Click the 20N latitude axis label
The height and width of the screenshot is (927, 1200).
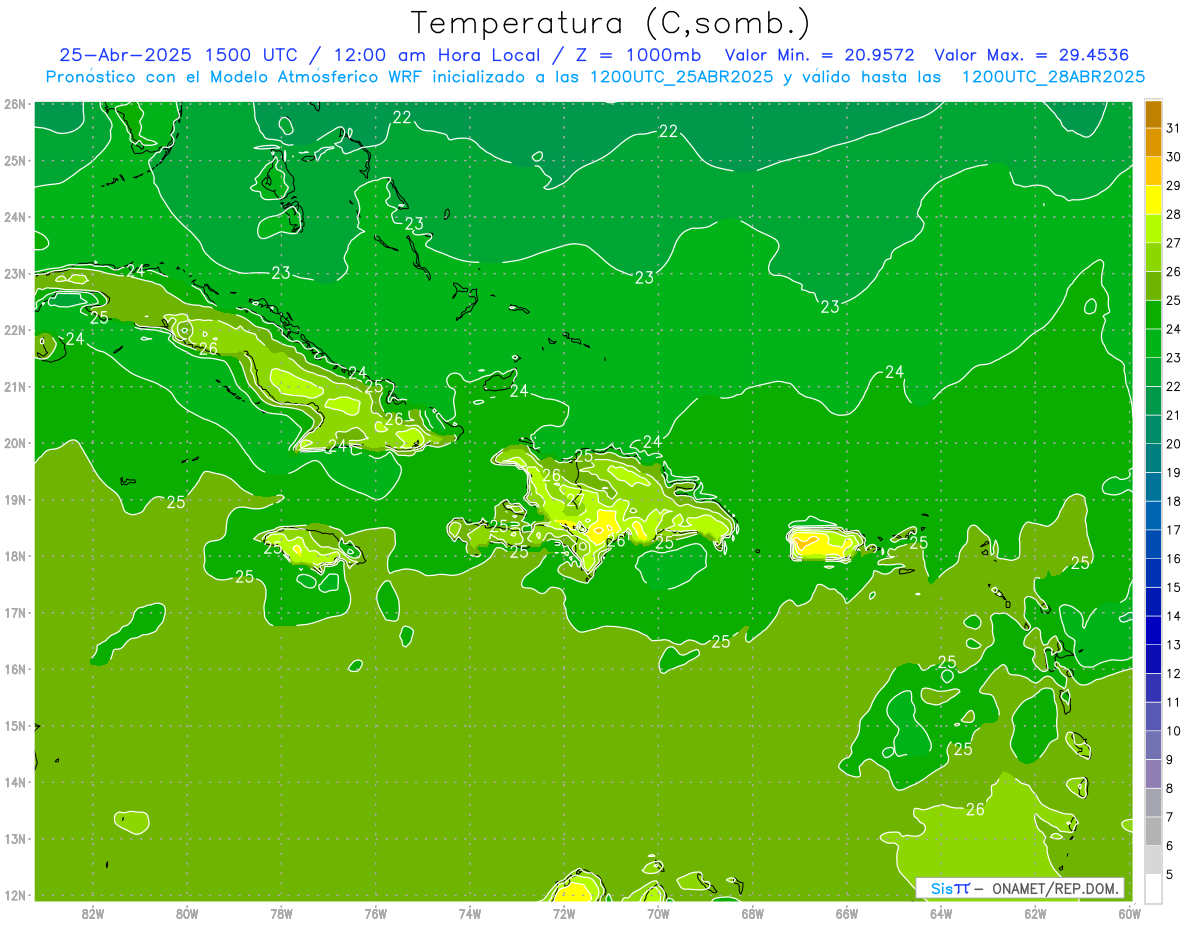[14, 443]
